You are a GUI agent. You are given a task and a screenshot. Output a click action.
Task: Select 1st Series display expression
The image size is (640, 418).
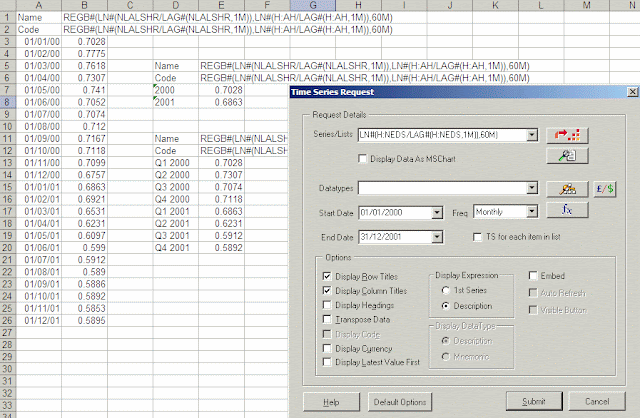pyautogui.click(x=446, y=290)
